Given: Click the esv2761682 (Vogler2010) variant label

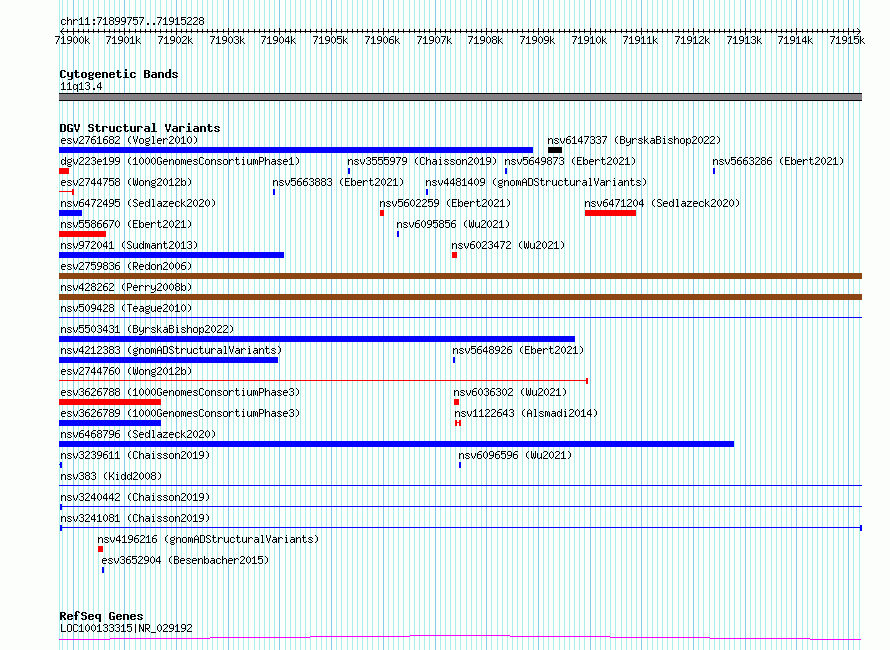Looking at the screenshot, I should point(129,140).
